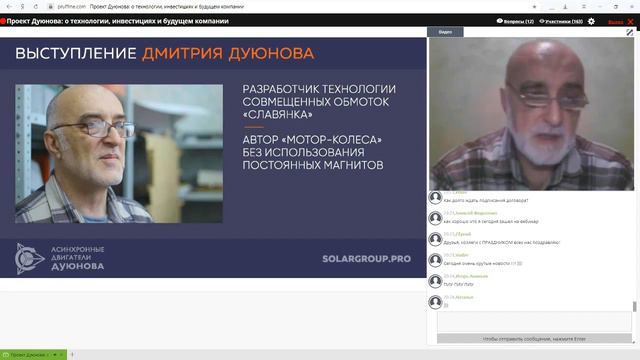Image resolution: width=640 pixels, height=360 pixels.
Task: Click avatar of 'Друзья, коллеги' message
Action: pyautogui.click(x=435, y=239)
